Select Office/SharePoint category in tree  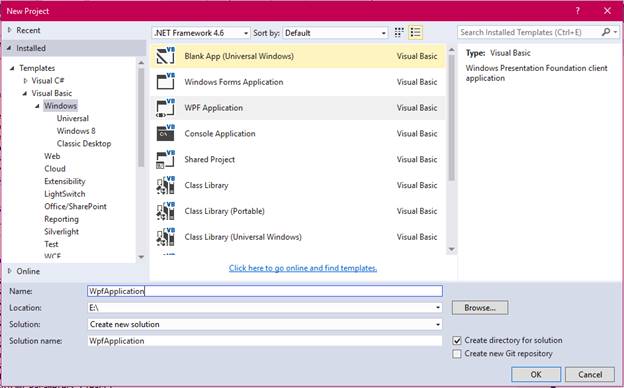(x=76, y=207)
